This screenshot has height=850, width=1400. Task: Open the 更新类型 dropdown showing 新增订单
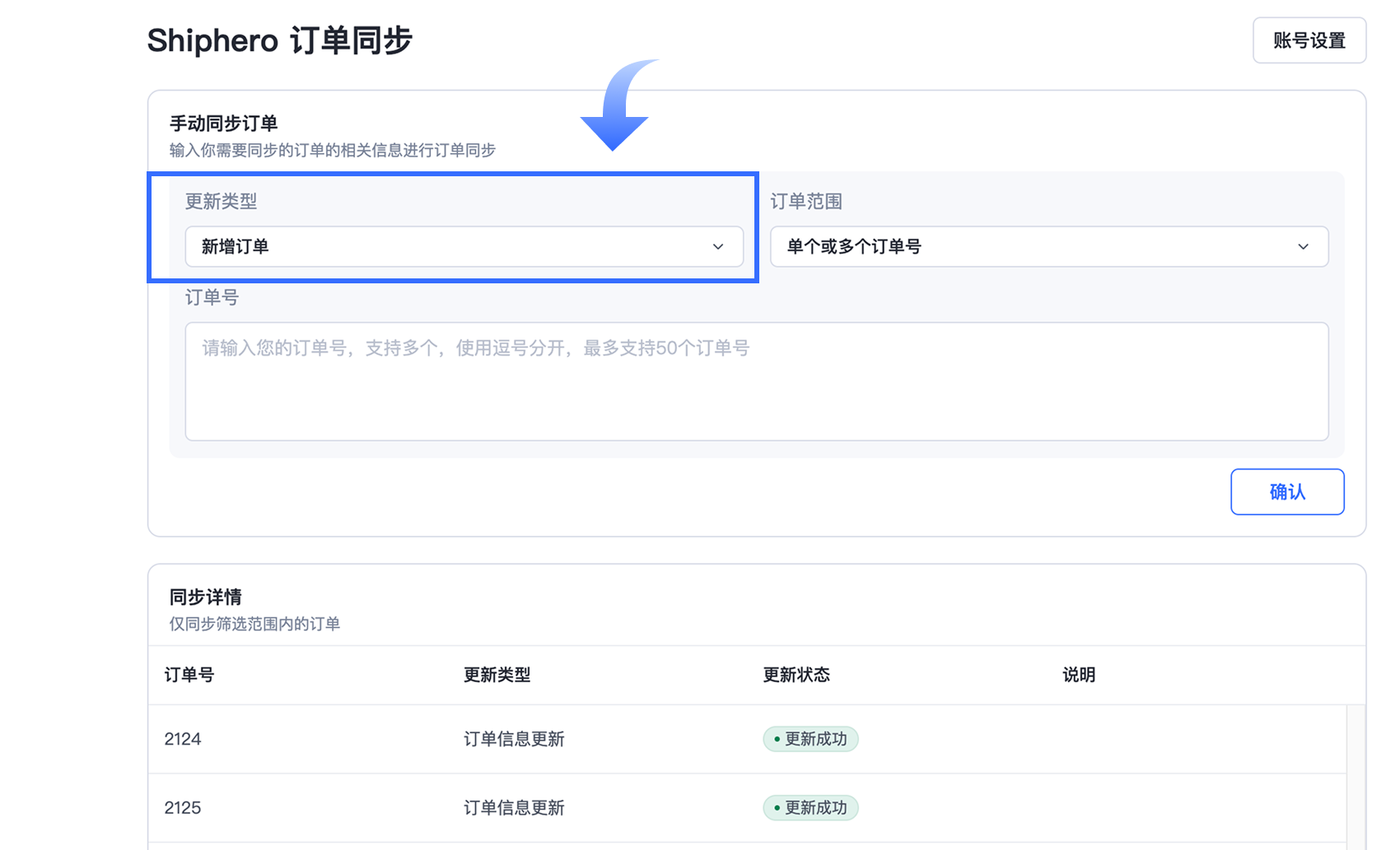464,246
